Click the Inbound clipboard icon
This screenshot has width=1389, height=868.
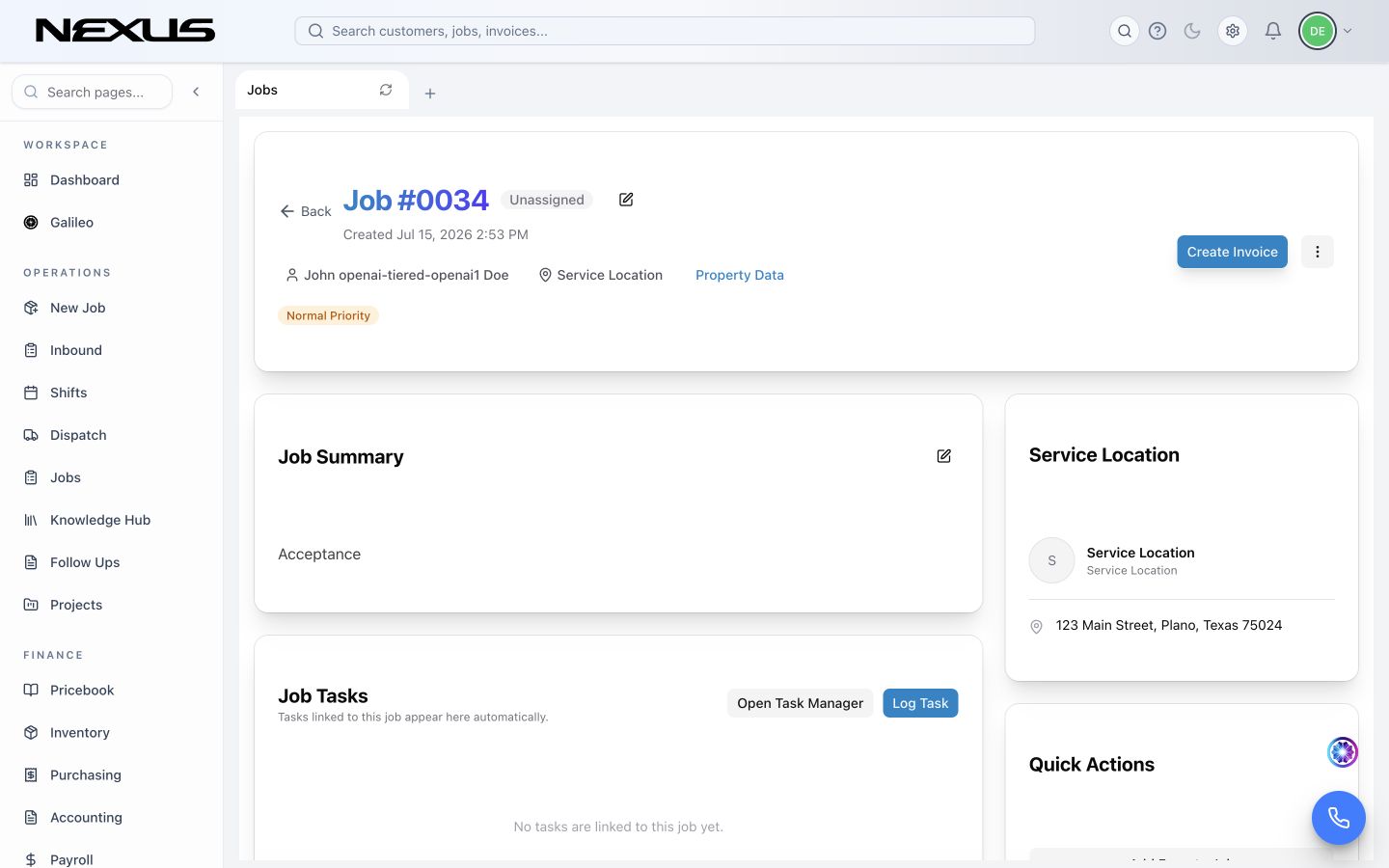point(31,350)
